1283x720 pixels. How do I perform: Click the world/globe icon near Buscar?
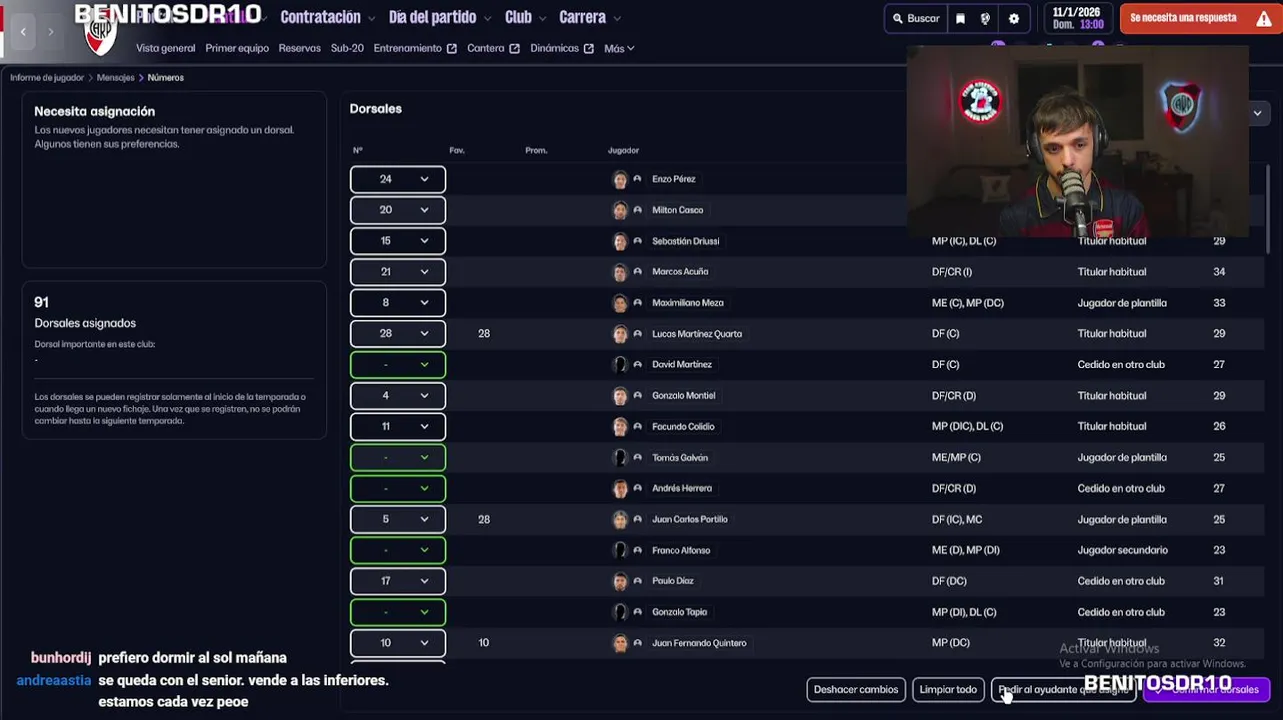(x=985, y=18)
